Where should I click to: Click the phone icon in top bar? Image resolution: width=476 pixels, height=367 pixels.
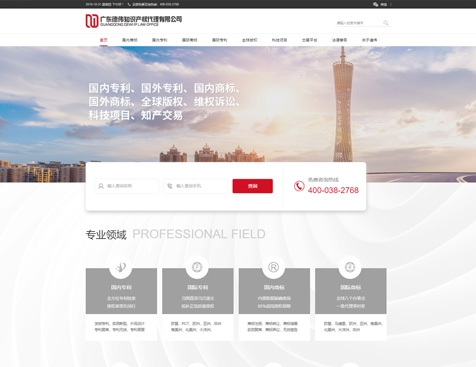tap(129, 4)
